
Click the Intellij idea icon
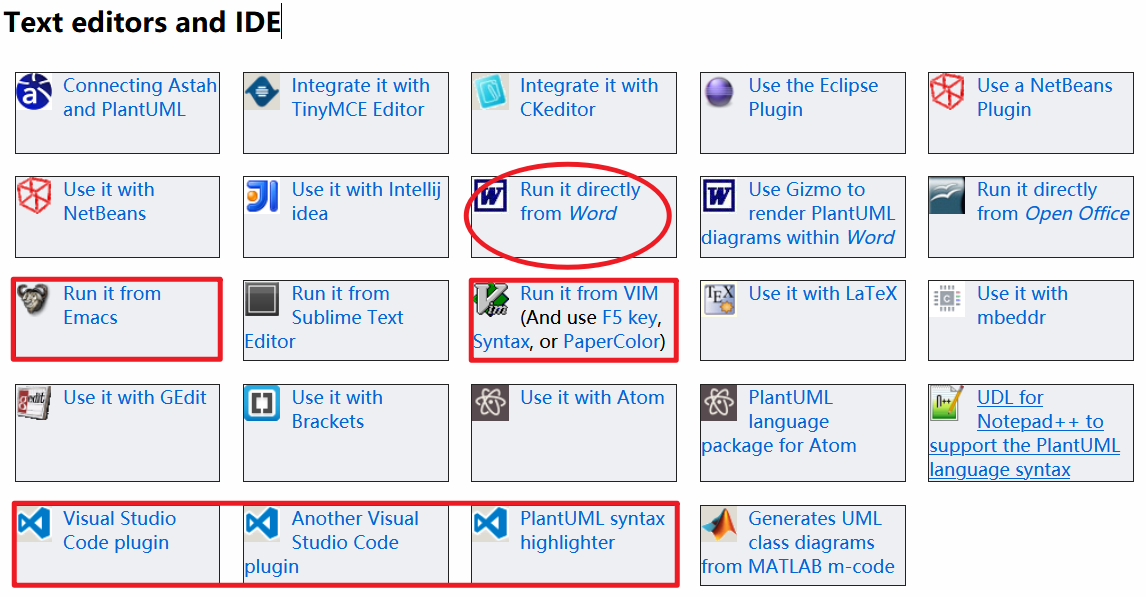262,196
